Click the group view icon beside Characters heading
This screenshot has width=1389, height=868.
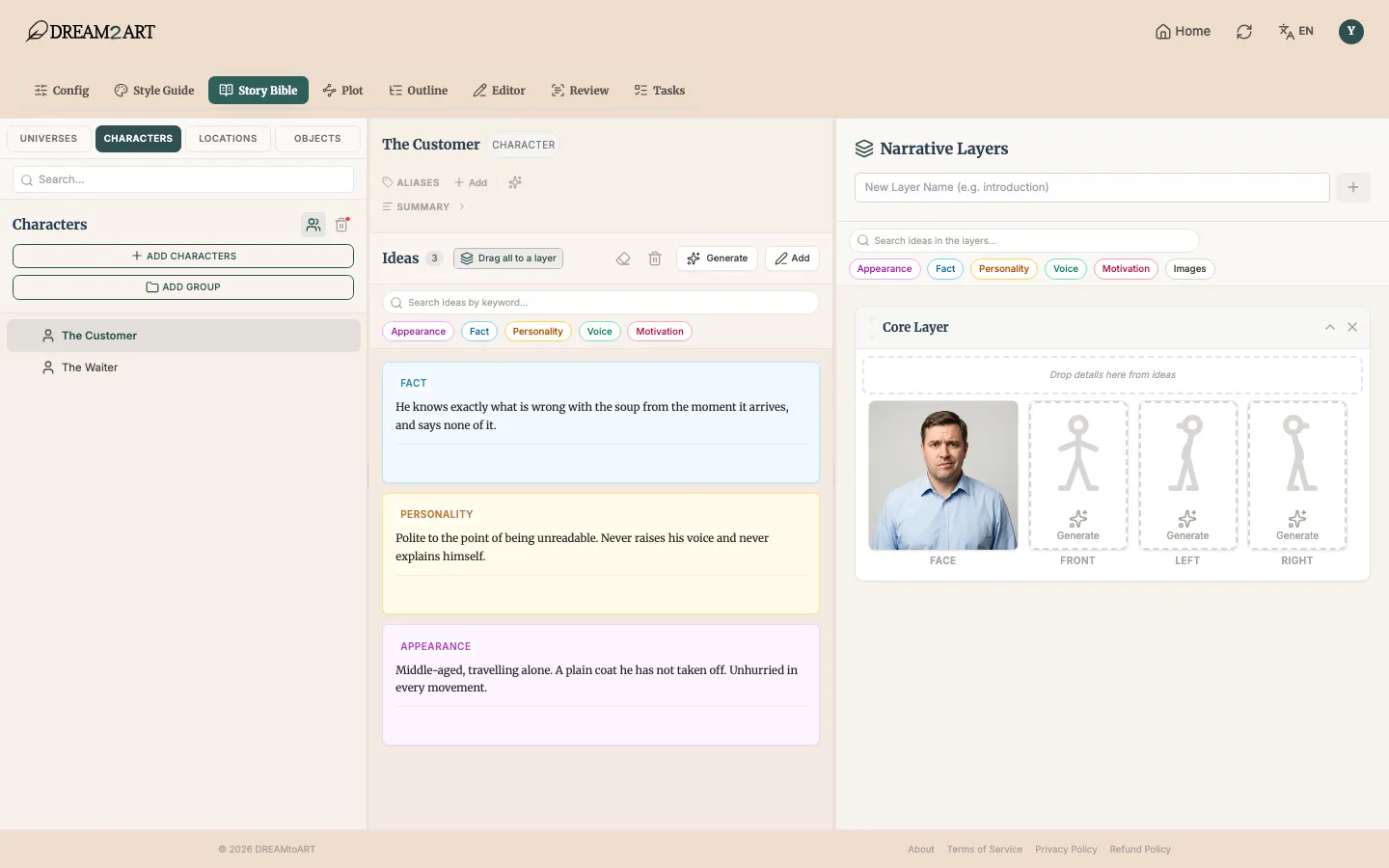pos(313,225)
